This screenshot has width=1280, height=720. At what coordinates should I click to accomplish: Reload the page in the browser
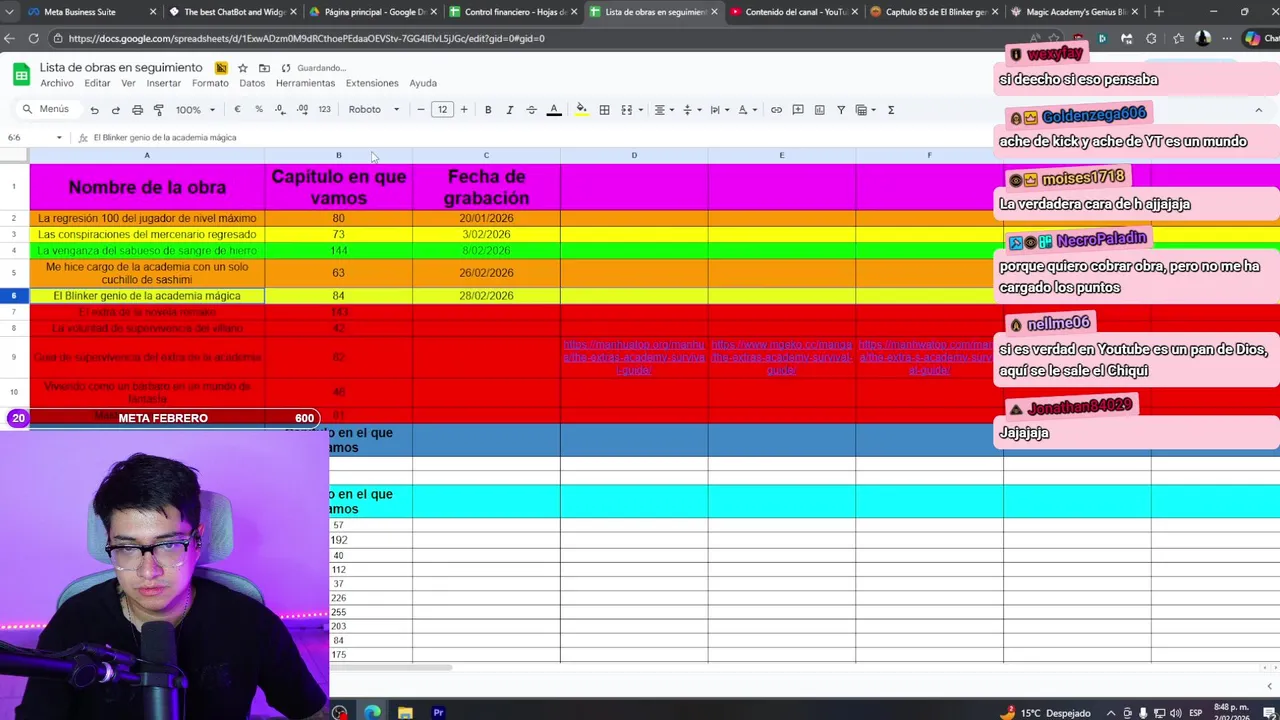click(x=33, y=38)
